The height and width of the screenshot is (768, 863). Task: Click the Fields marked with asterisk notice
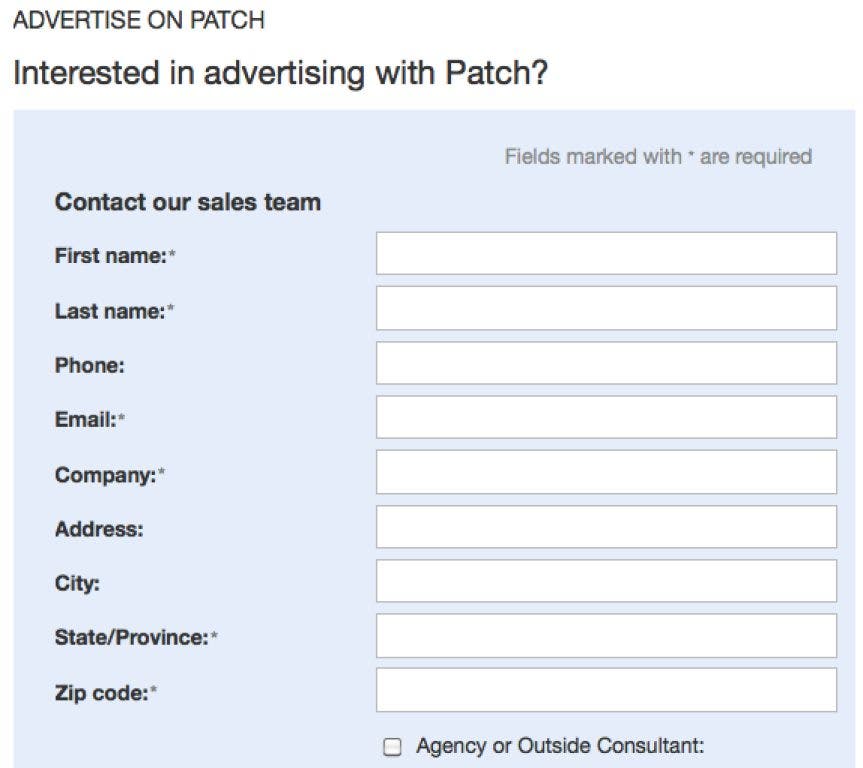657,156
